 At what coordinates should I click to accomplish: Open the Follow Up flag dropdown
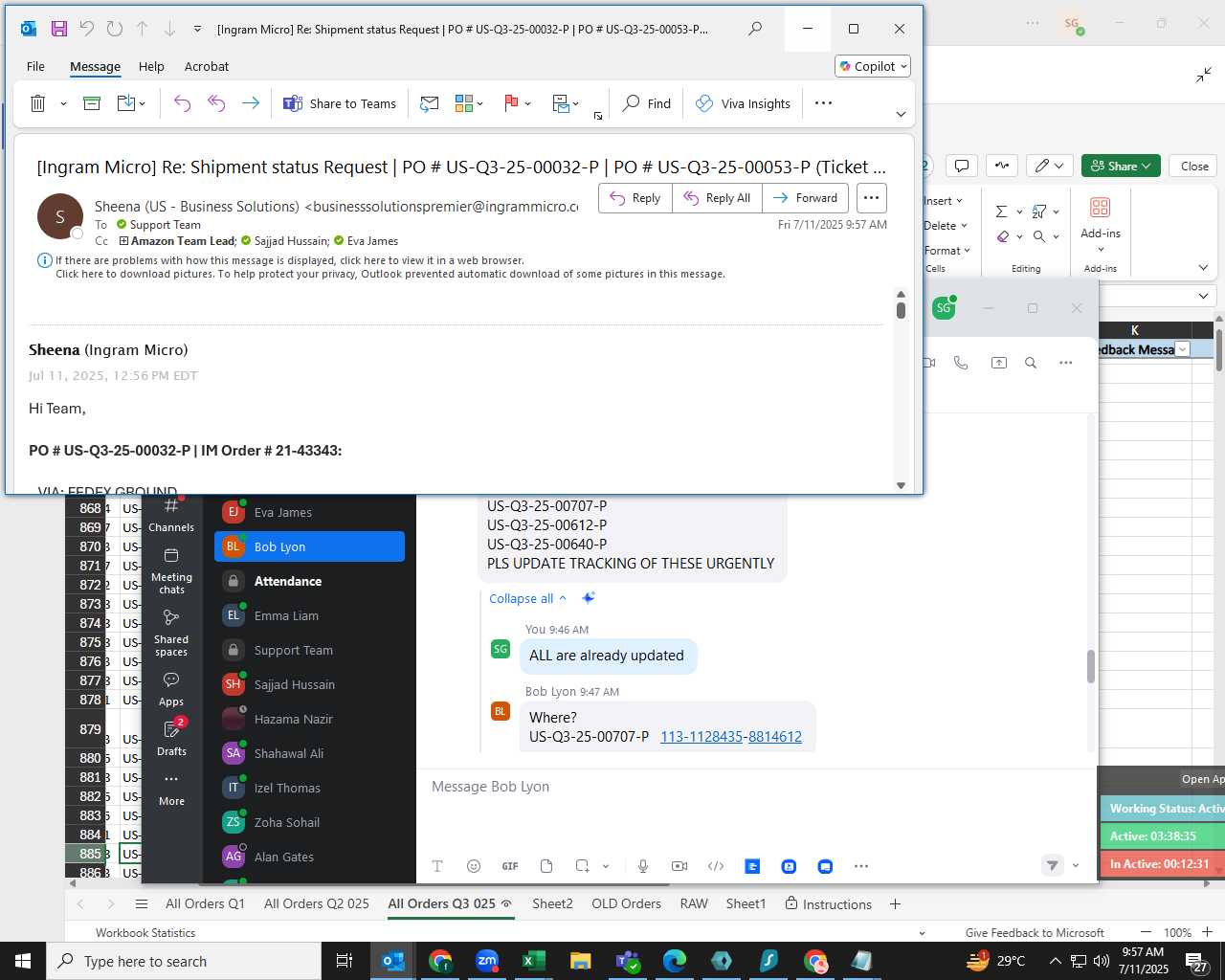518,103
